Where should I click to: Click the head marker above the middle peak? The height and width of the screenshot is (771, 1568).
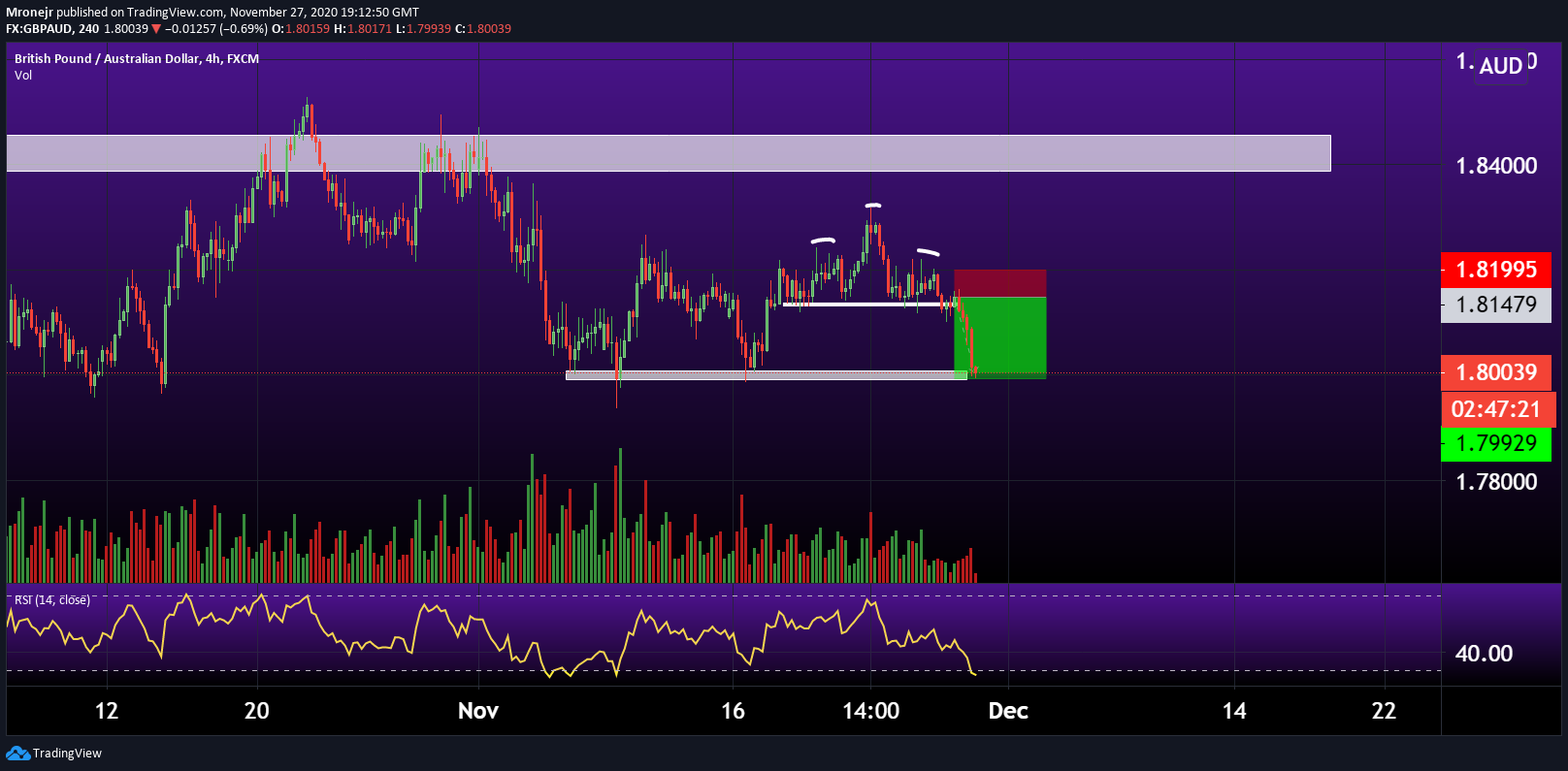[873, 206]
